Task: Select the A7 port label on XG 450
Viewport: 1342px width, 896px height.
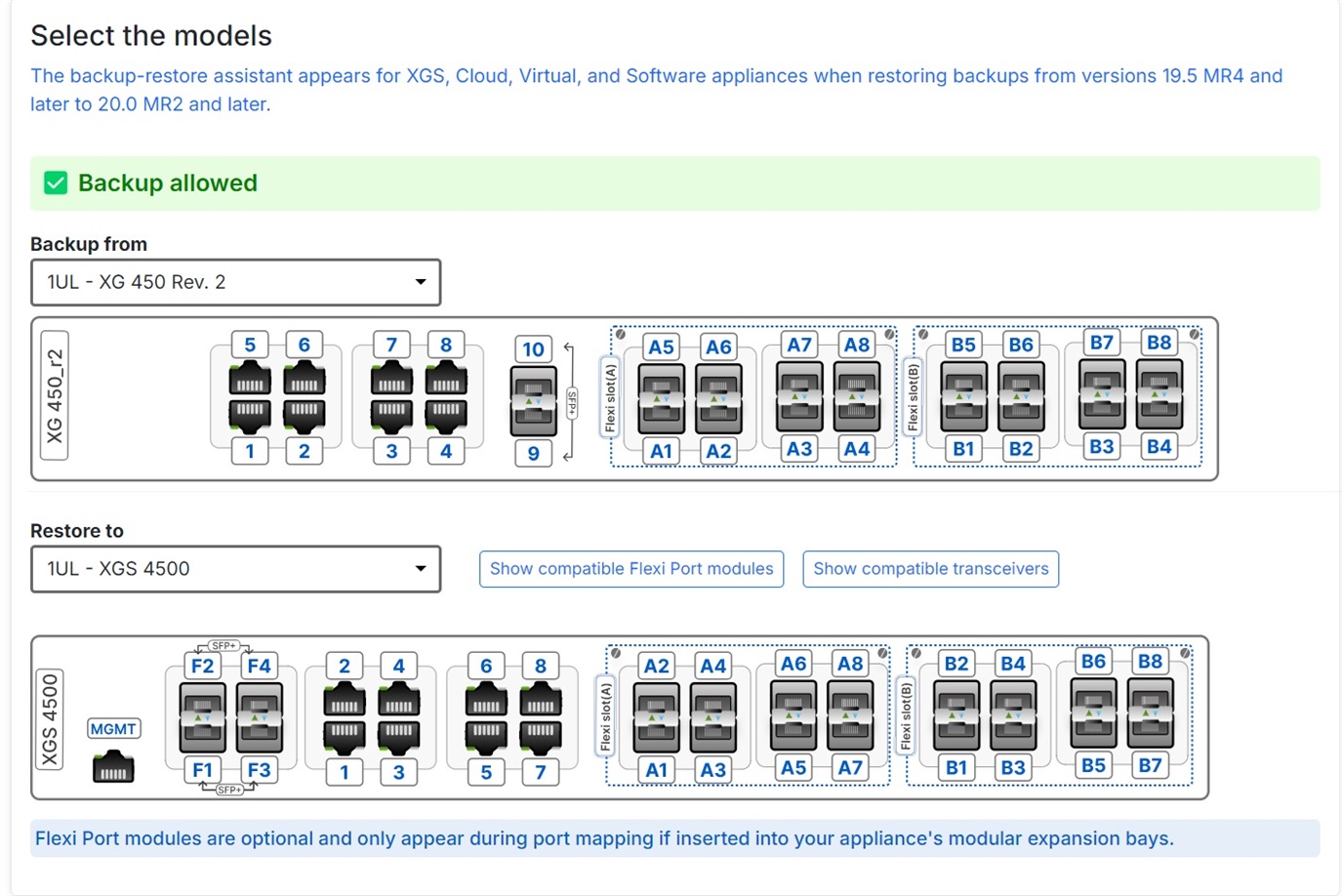Action: (x=799, y=345)
